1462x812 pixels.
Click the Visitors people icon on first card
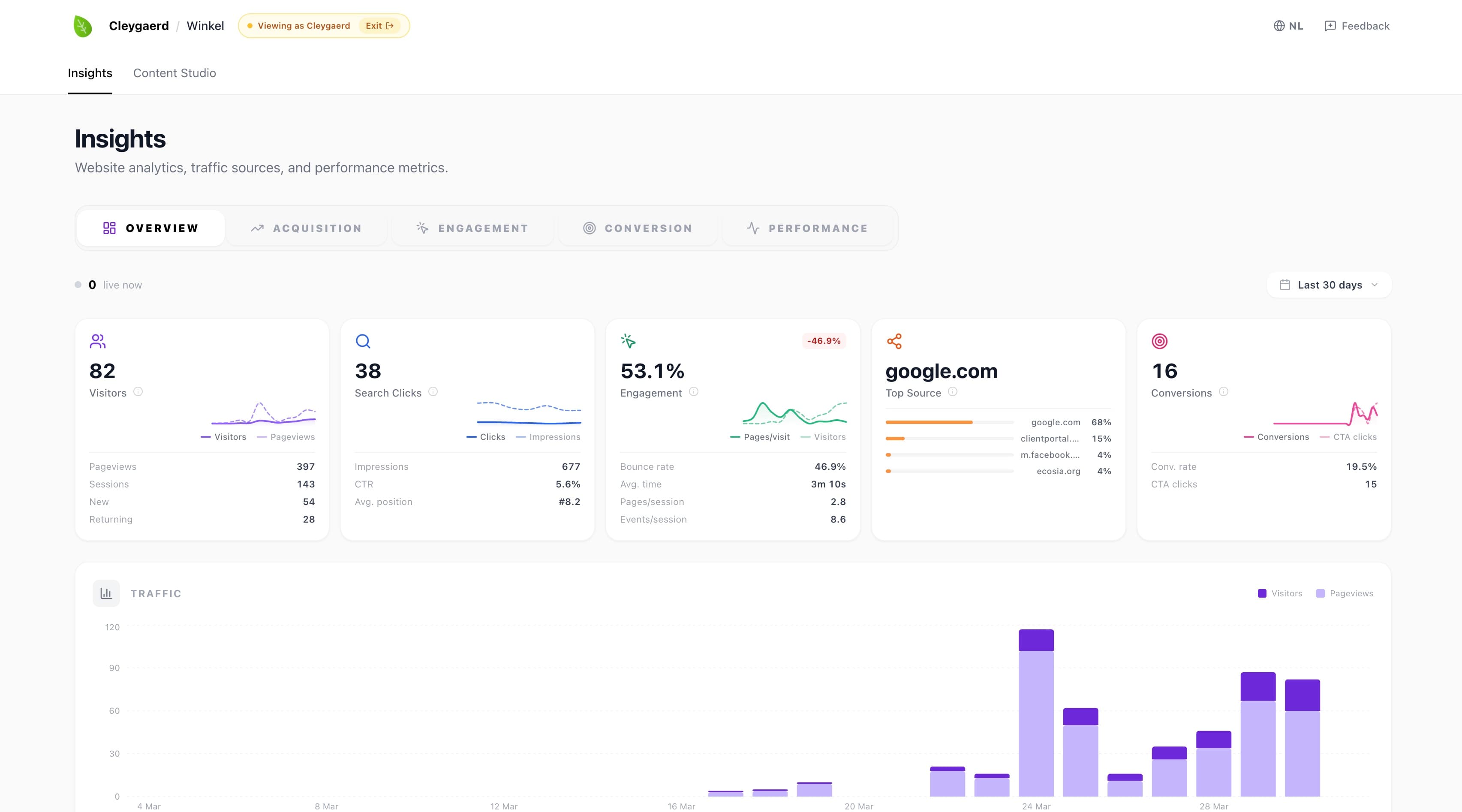point(97,341)
